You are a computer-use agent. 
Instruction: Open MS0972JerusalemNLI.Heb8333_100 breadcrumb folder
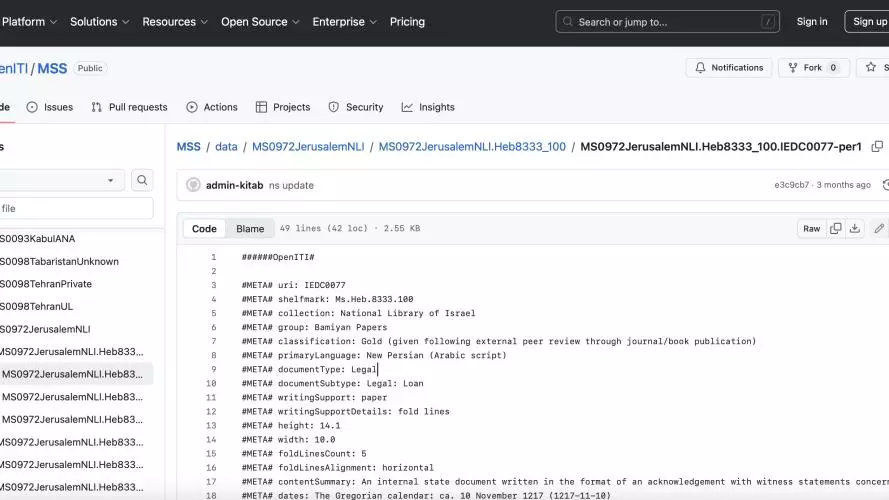coord(472,147)
